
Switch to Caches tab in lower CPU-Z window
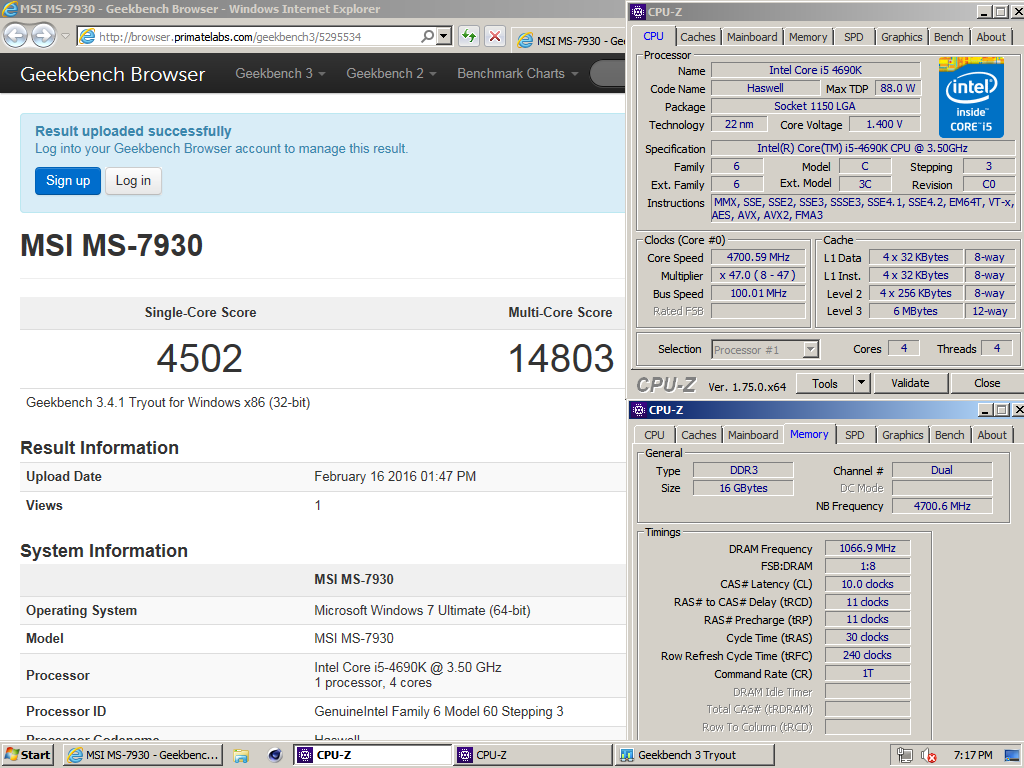(x=698, y=435)
